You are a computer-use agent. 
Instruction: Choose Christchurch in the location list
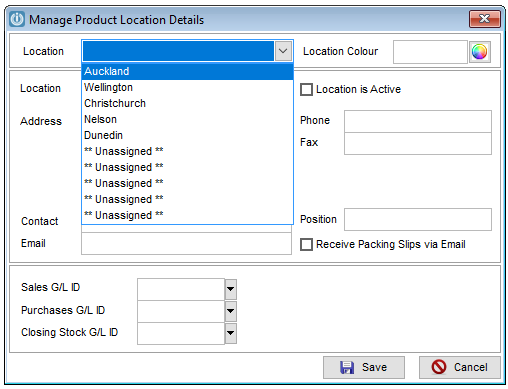(187, 103)
